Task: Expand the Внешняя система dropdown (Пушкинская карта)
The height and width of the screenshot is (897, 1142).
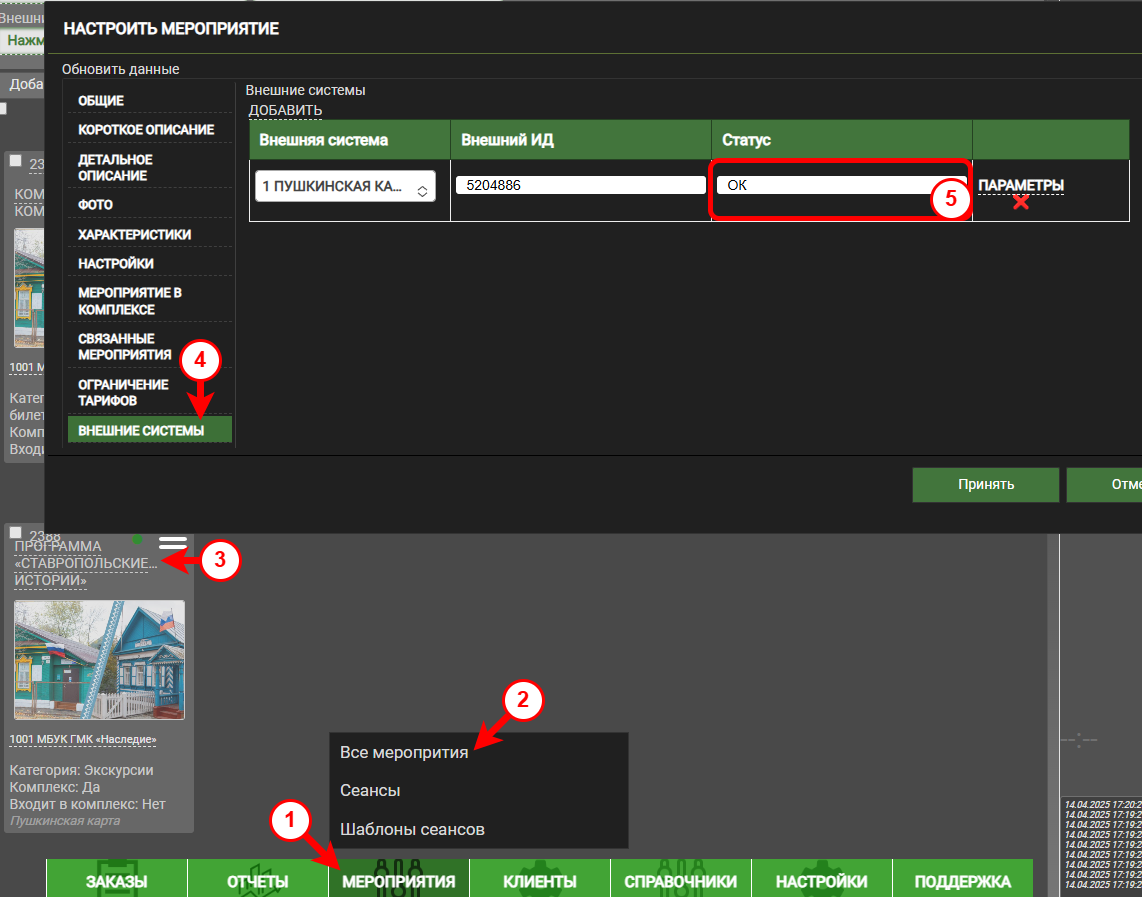Action: click(345, 187)
